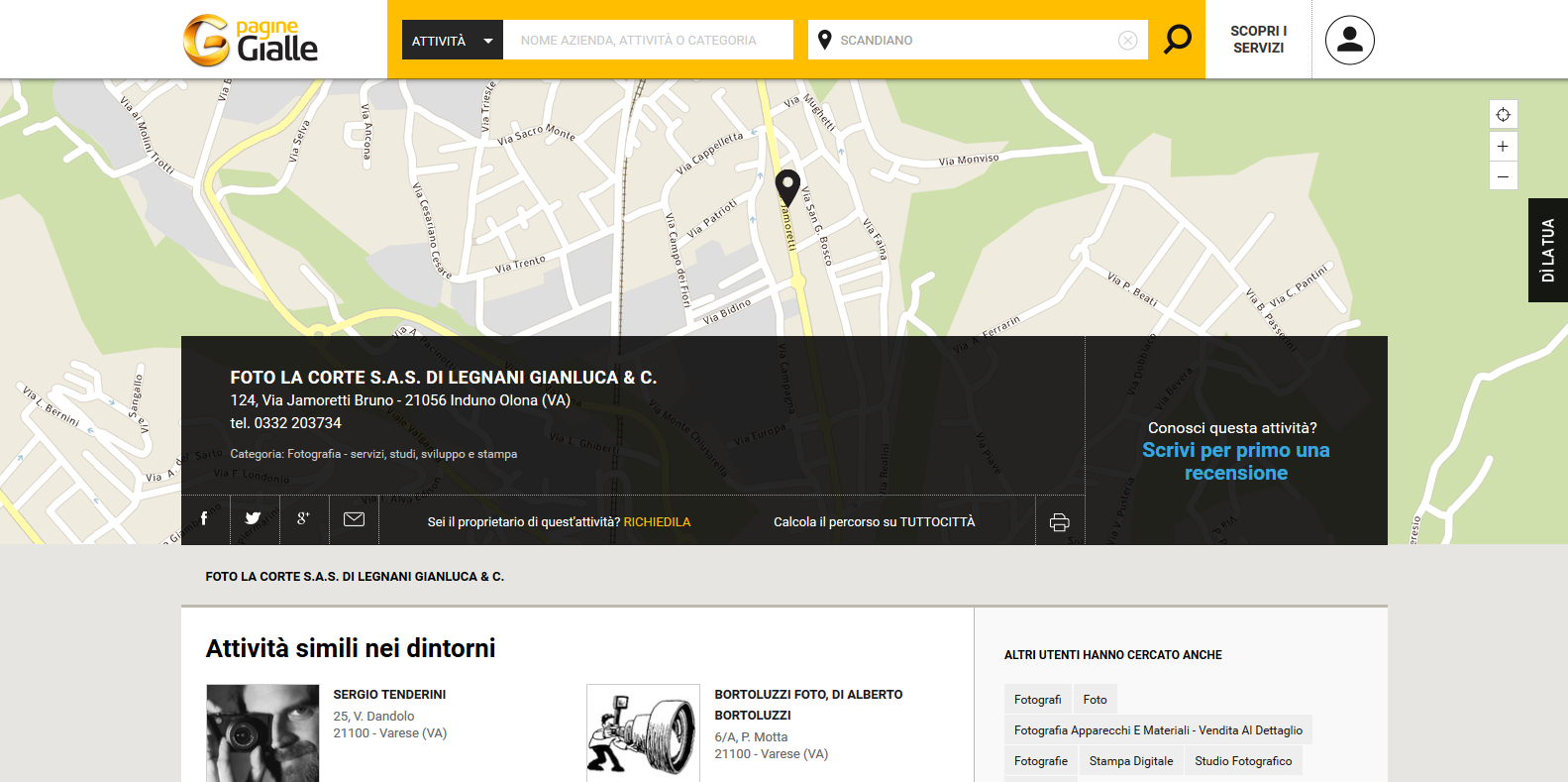Open the DÌ LA TUA side tab

coord(1547,250)
